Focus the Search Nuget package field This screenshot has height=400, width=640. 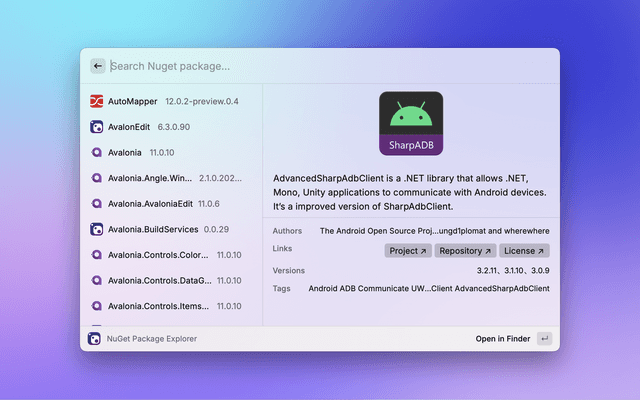tap(320, 66)
